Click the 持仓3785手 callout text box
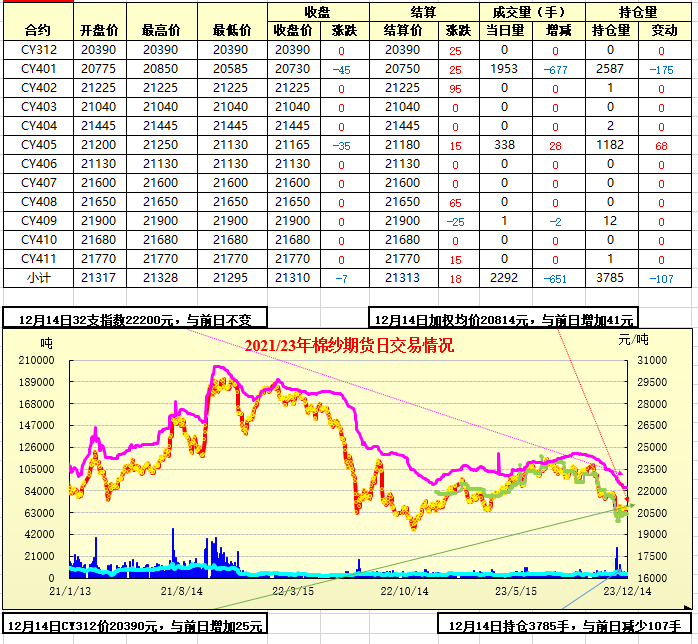698x644 pixels. [x=564, y=626]
